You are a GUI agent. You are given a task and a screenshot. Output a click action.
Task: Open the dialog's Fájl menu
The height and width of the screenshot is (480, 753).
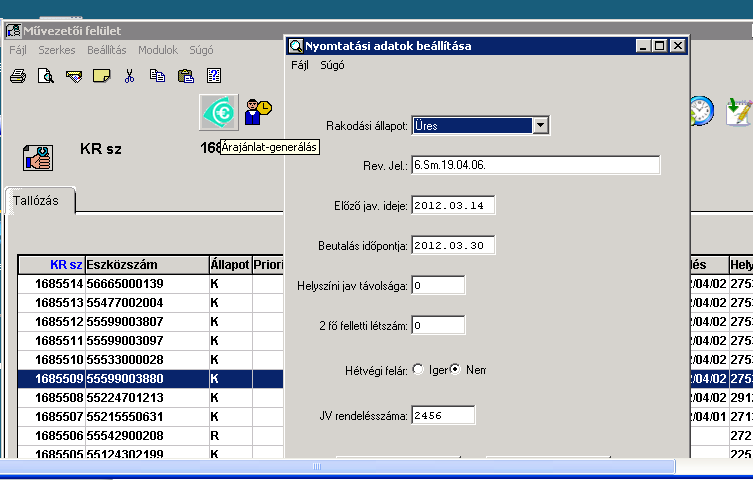(x=300, y=65)
